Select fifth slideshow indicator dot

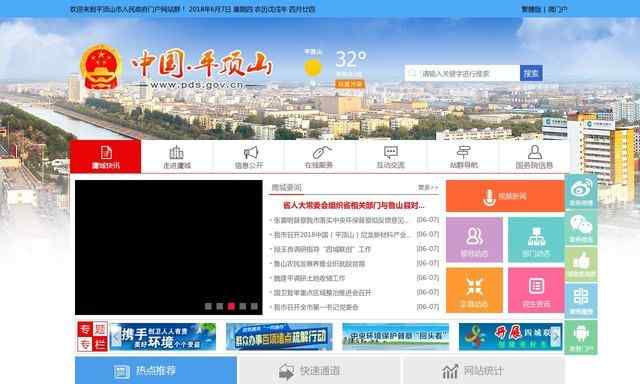tap(254, 306)
